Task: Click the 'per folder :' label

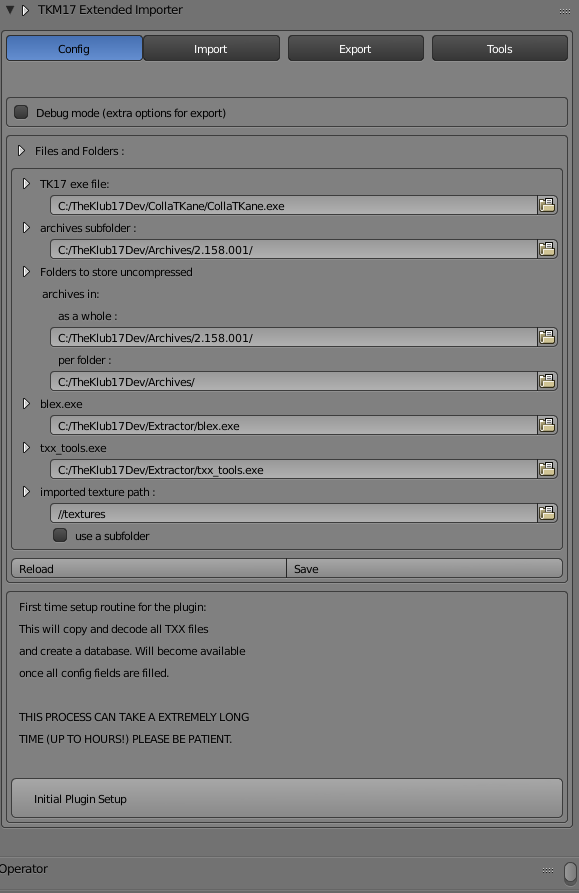Action: click(84, 360)
